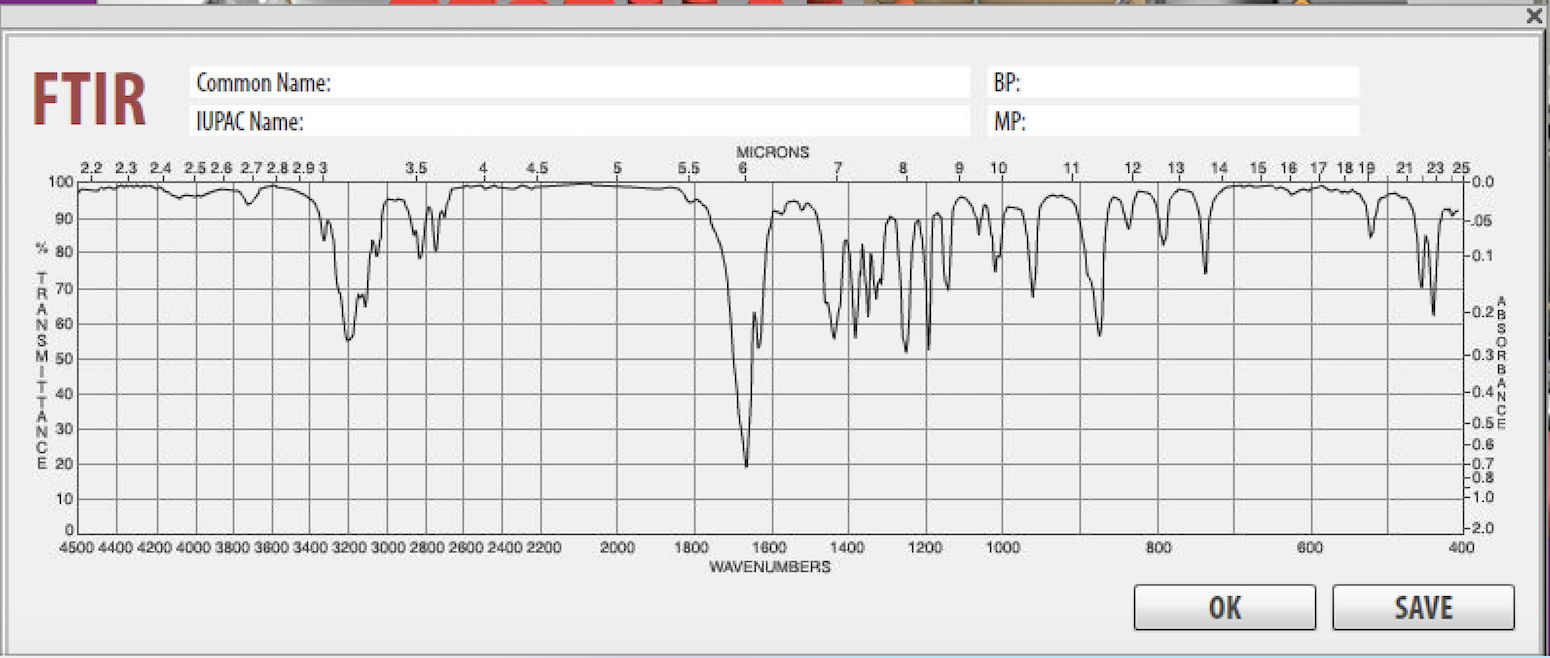1550x658 pixels.
Task: Click the 1800 wavenumber tick label
Action: [693, 548]
